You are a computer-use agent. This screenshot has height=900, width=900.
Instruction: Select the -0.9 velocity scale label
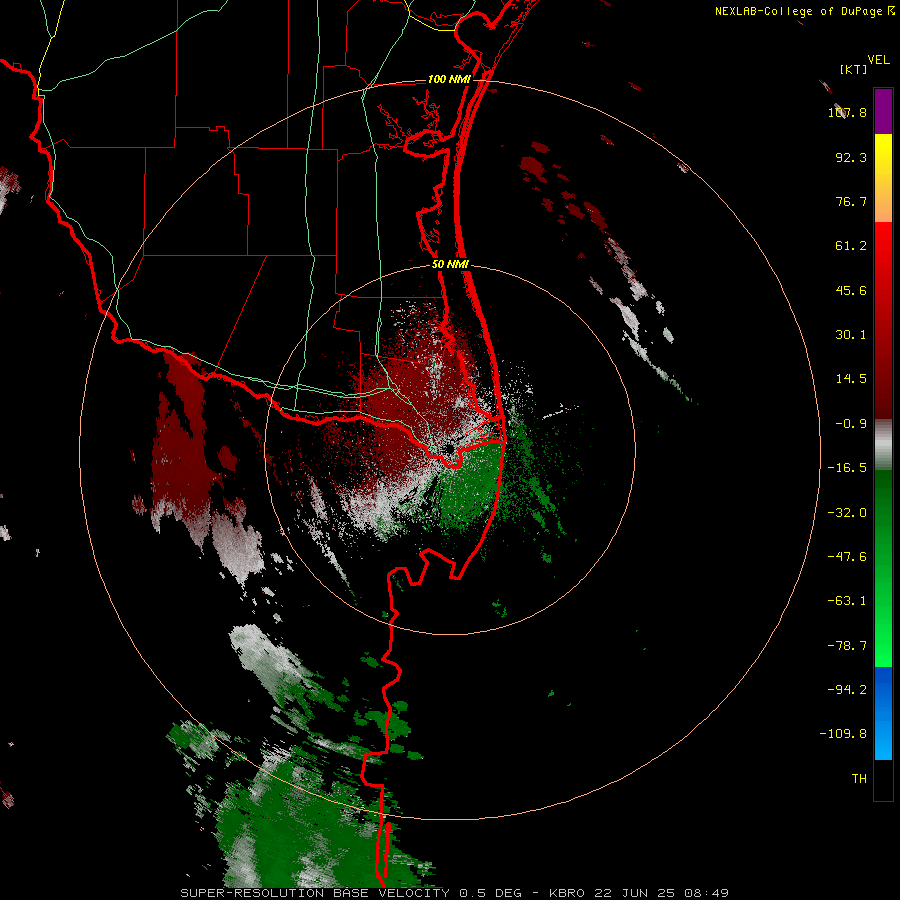(x=851, y=424)
